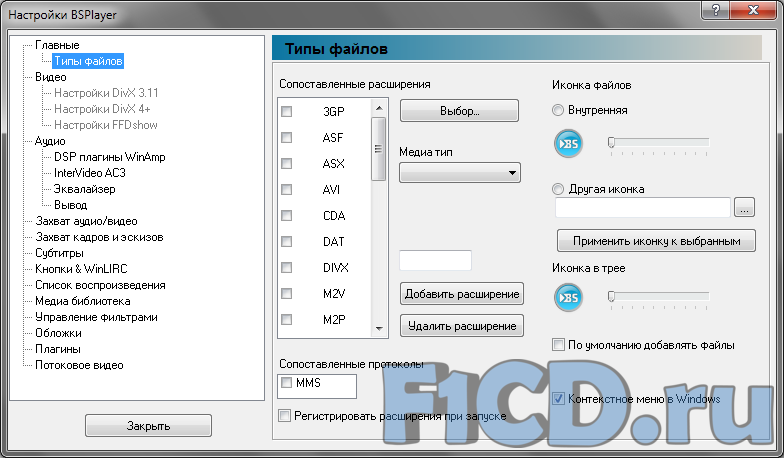Click the Иконка в трее size slider
Screen dimensions: 784x458
[x=659, y=298]
